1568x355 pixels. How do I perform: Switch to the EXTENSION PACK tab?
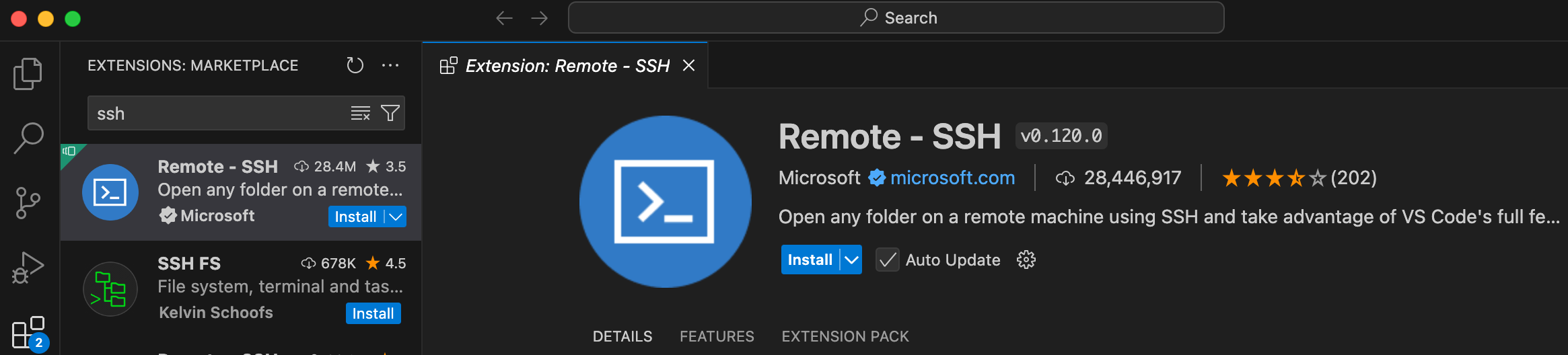coord(845,336)
